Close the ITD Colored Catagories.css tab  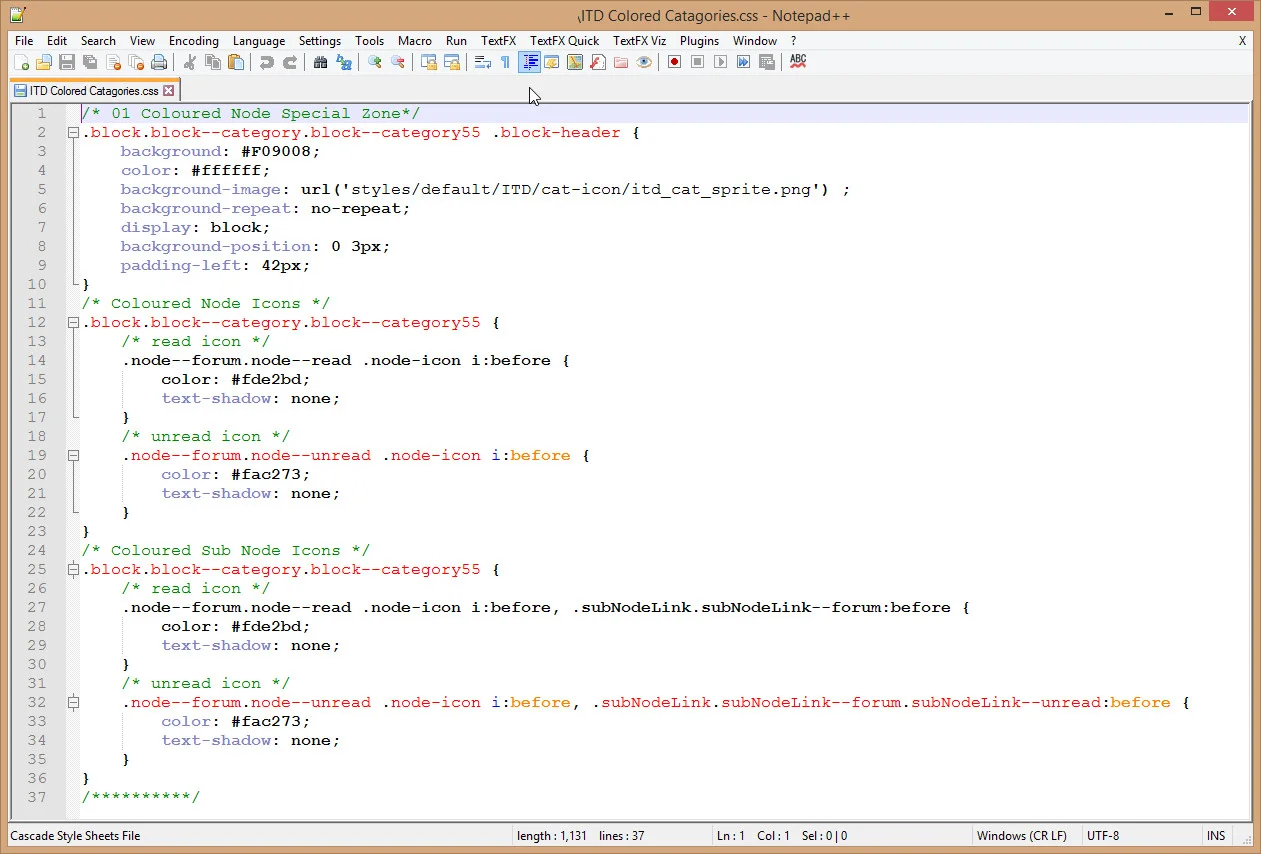169,91
